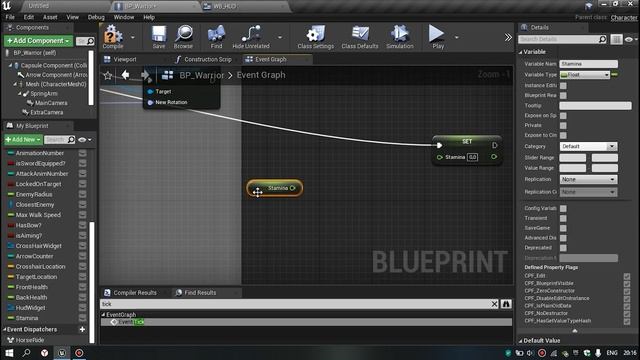Navigate back in graph history
This screenshot has height=360, width=640.
[x=125, y=75]
